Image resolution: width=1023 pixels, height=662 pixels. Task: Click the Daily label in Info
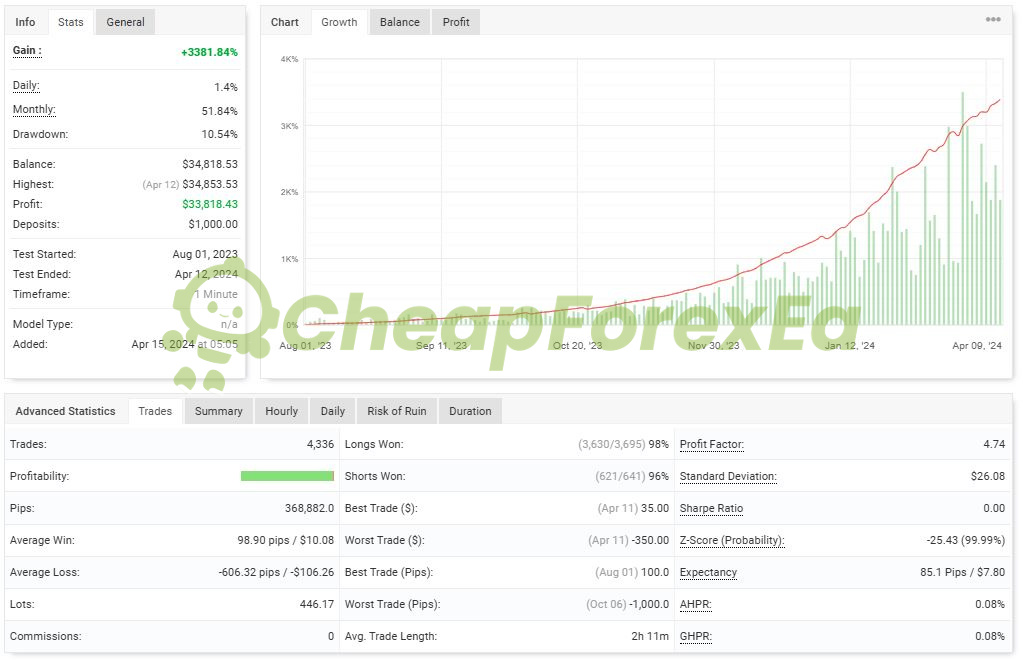(26, 85)
